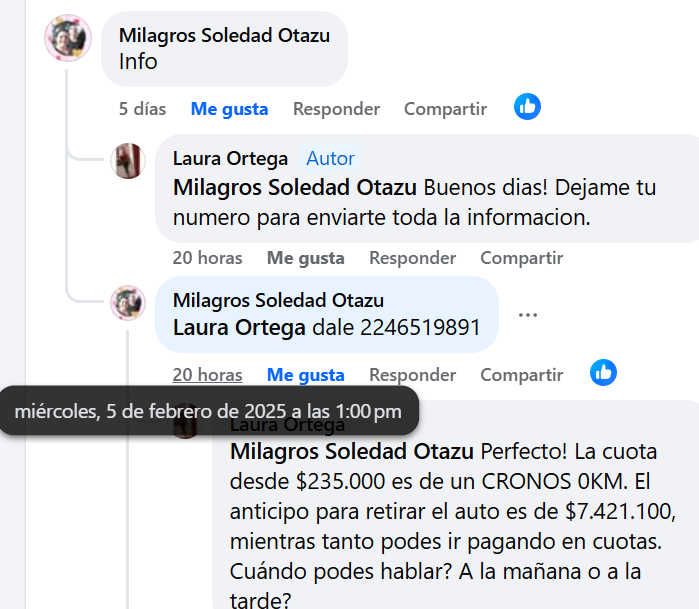Viewport: 699px width, 609px height.
Task: Click Compartir under phone number reply
Action: [521, 375]
